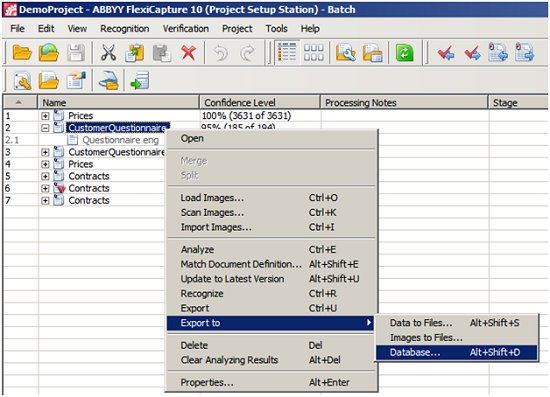Choose Open in the context menu
Screen dimensions: 550x397
tap(271, 139)
